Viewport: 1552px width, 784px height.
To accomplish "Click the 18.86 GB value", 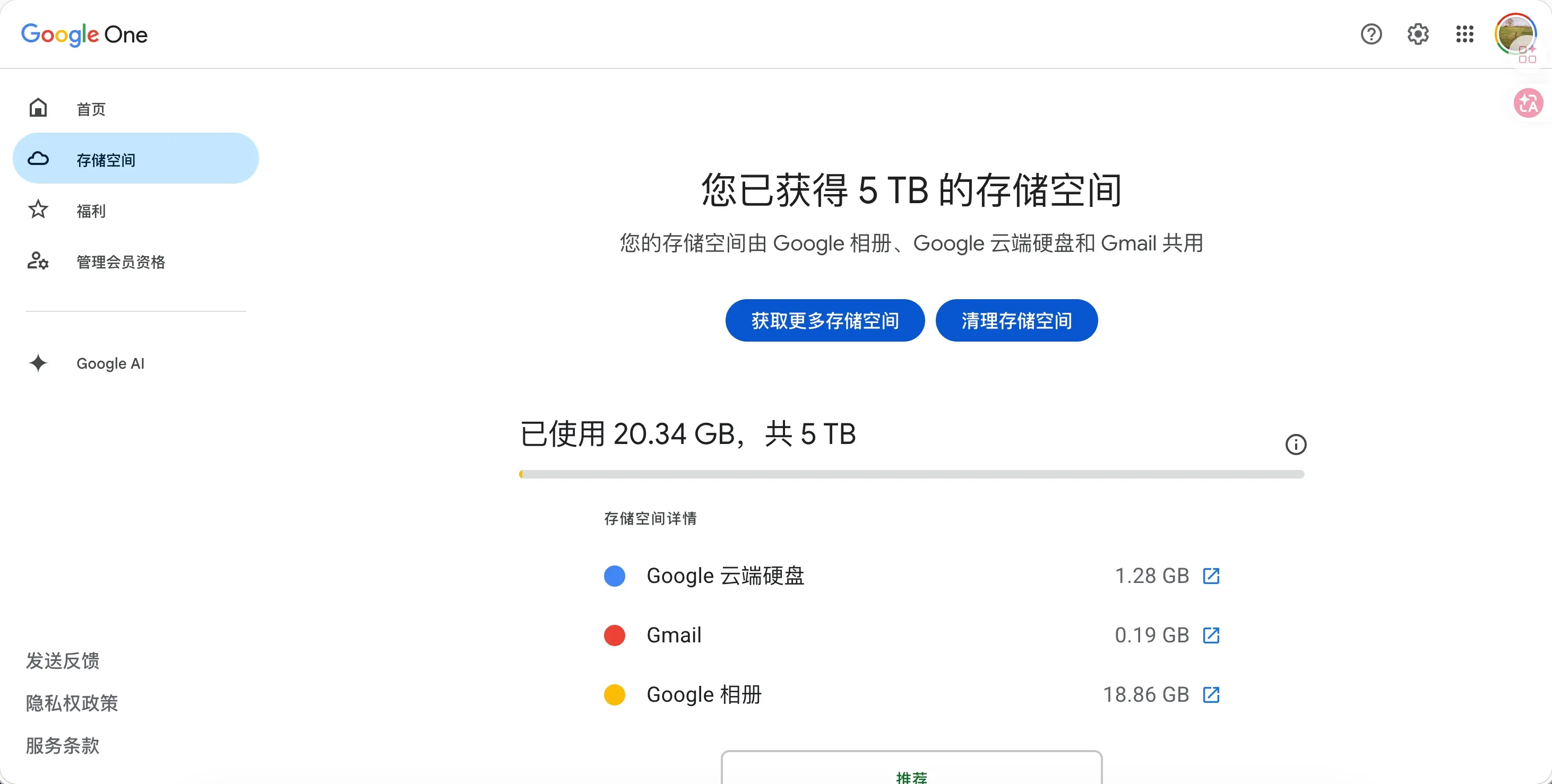I will click(x=1146, y=694).
